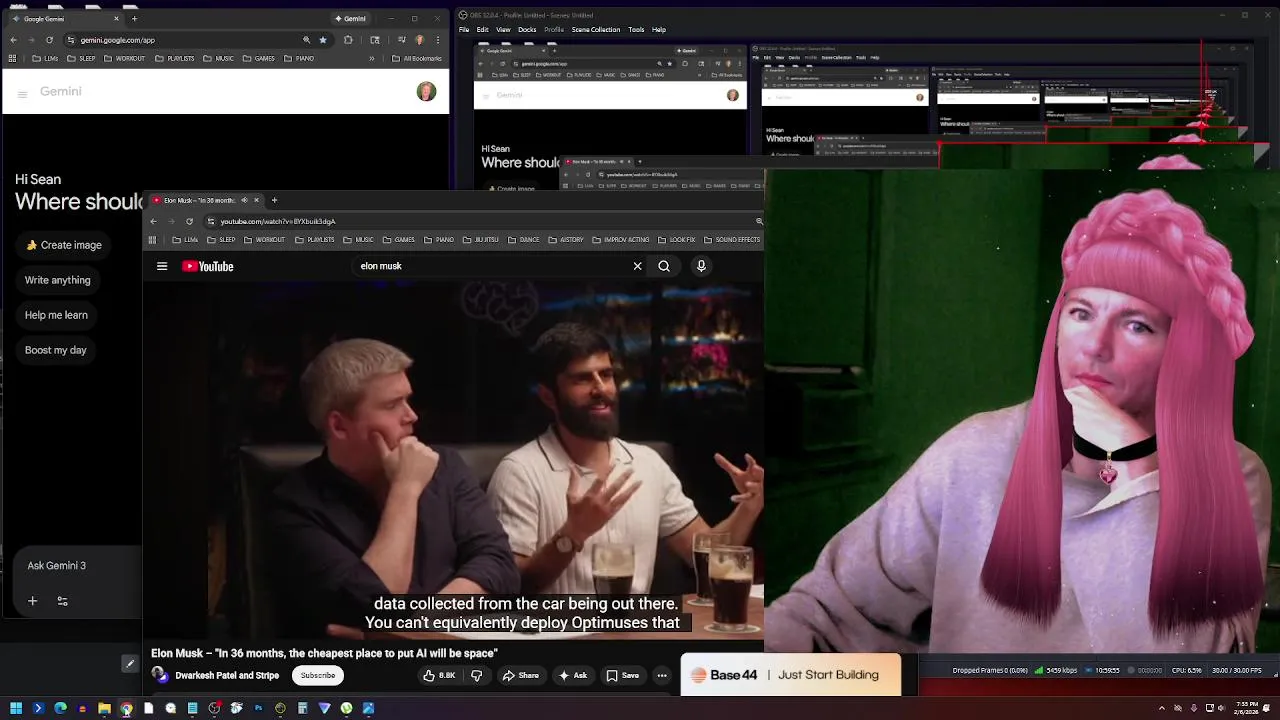Open LOCK FIX bookmark folder
The image size is (1280, 720).
click(676, 240)
